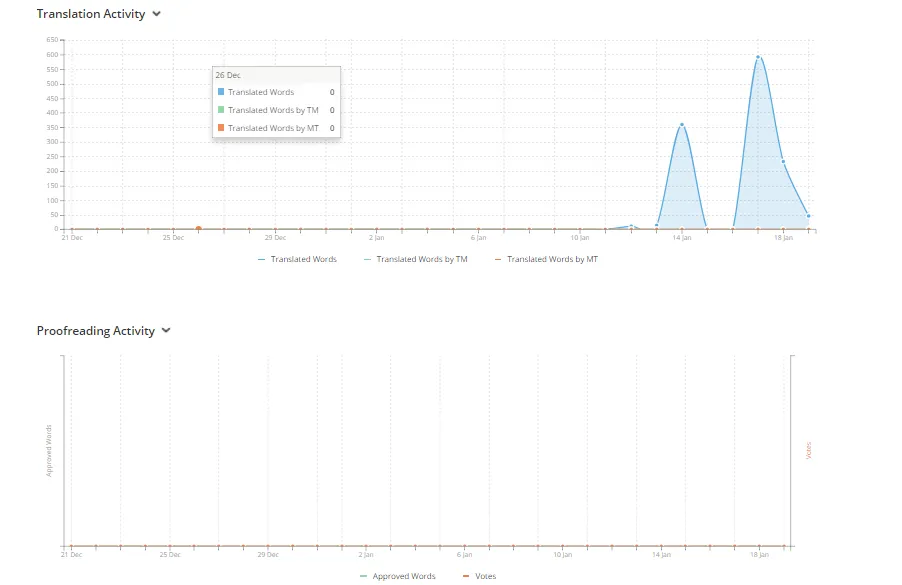This screenshot has height=585, width=902.
Task: Click the green Translated Words by TM tooltip swatch
Action: 221,109
